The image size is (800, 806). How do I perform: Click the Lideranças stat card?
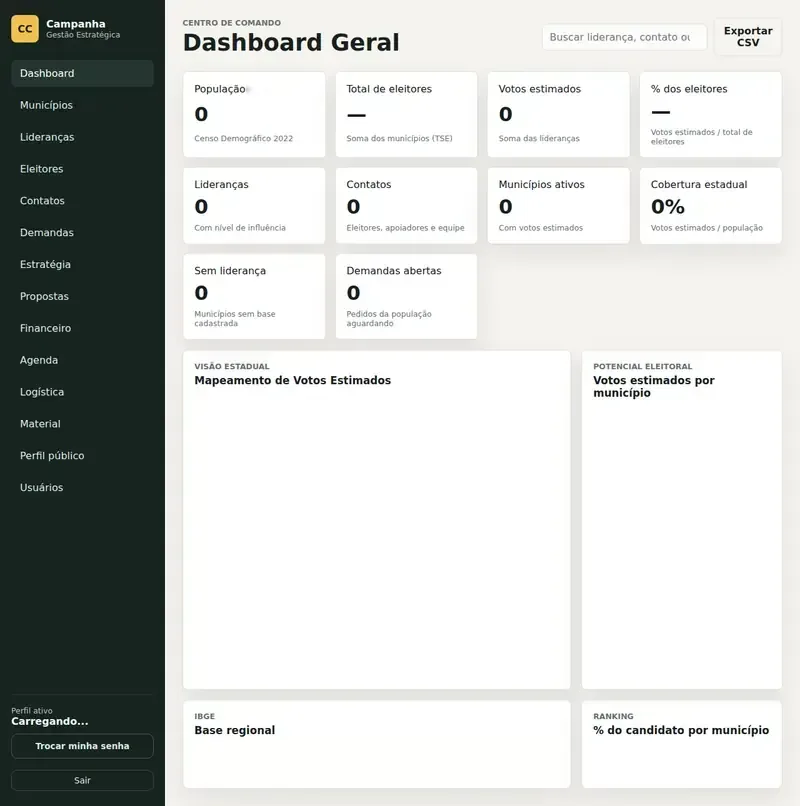254,206
